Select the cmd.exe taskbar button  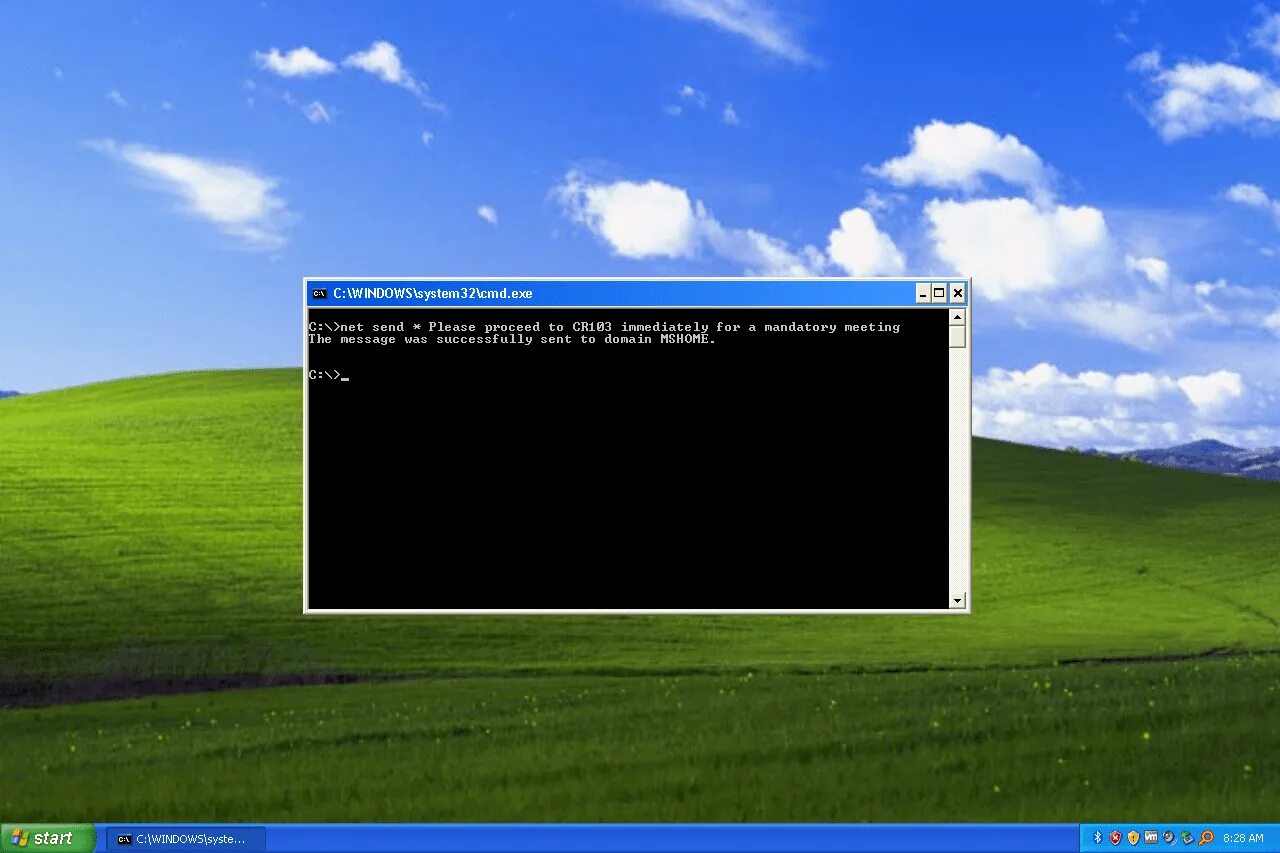(187, 839)
